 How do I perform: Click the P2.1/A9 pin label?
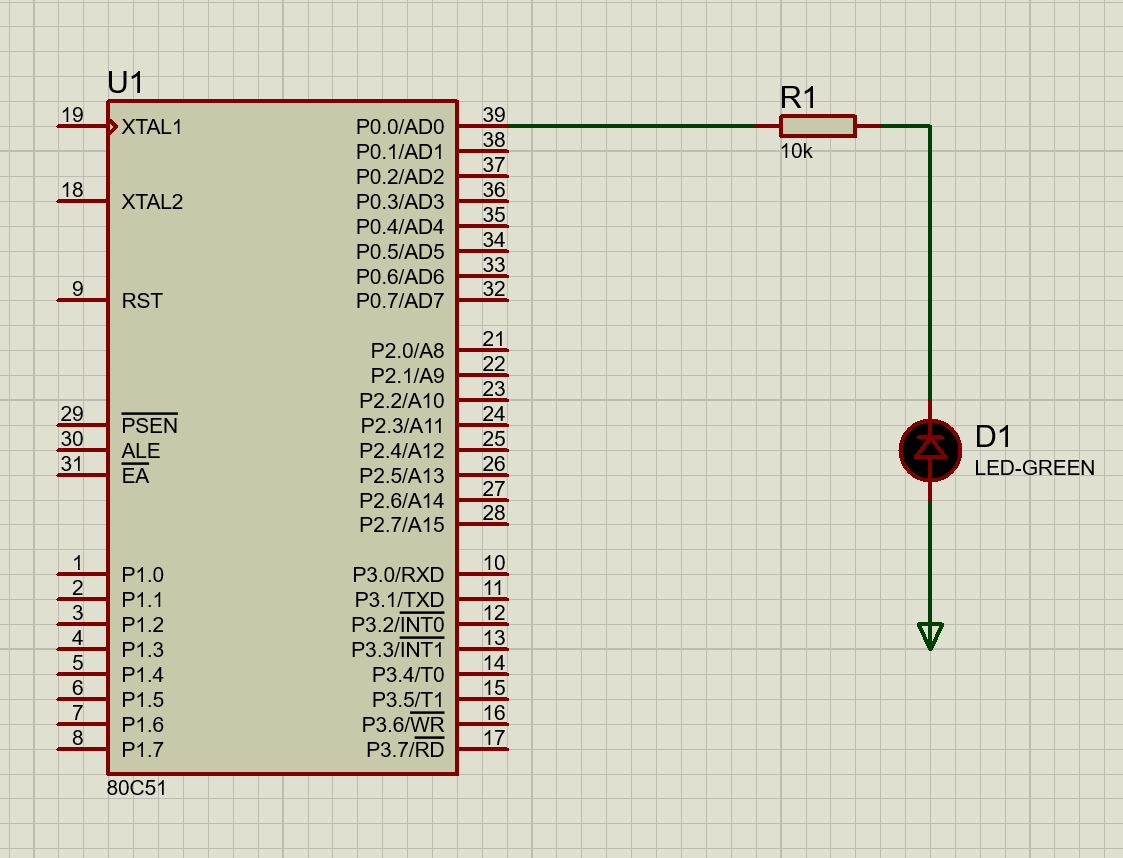[407, 376]
